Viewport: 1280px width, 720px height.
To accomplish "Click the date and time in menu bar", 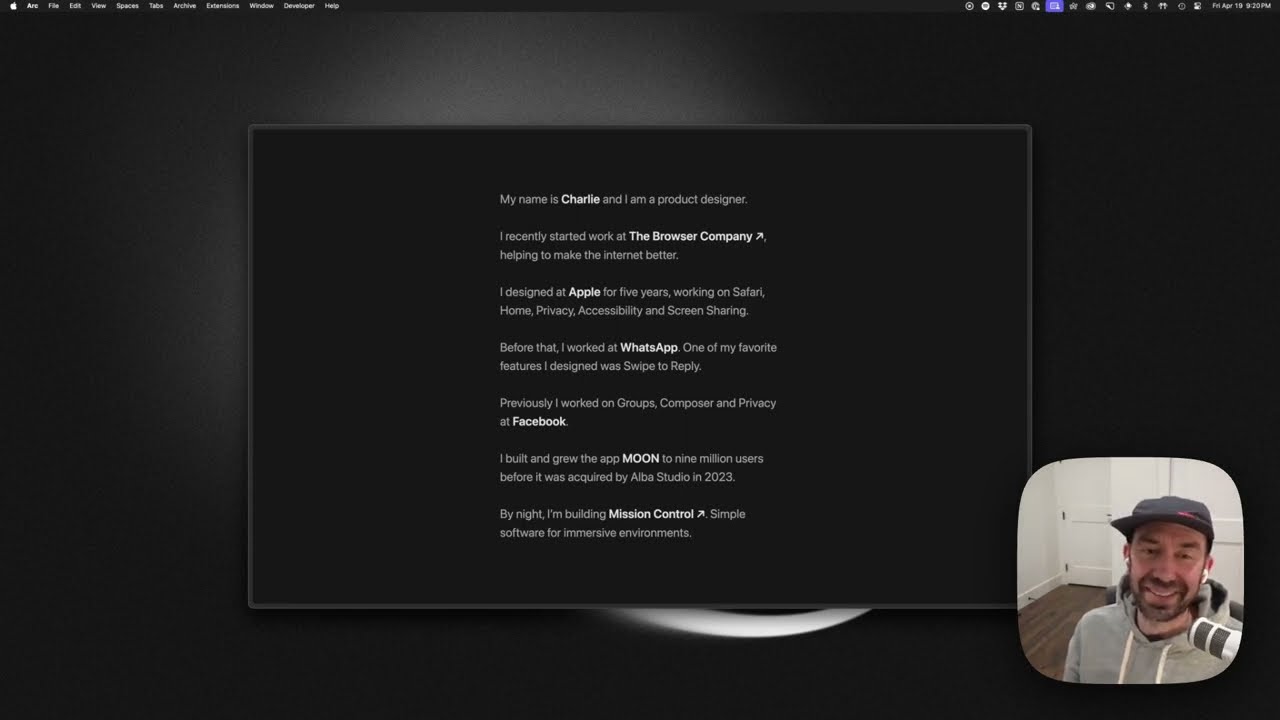I will pyautogui.click(x=1241, y=6).
